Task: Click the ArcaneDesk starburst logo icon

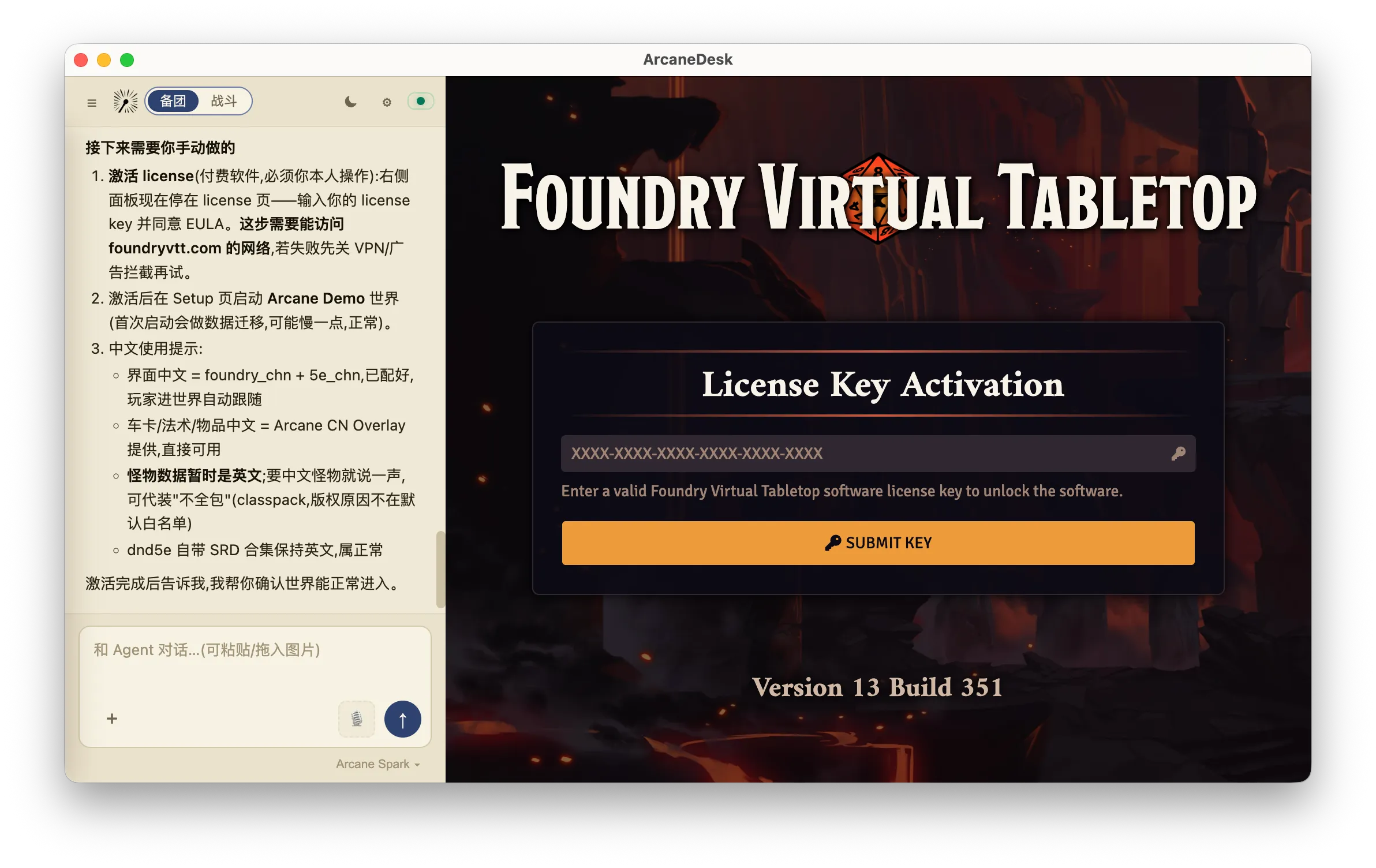Action: point(125,102)
